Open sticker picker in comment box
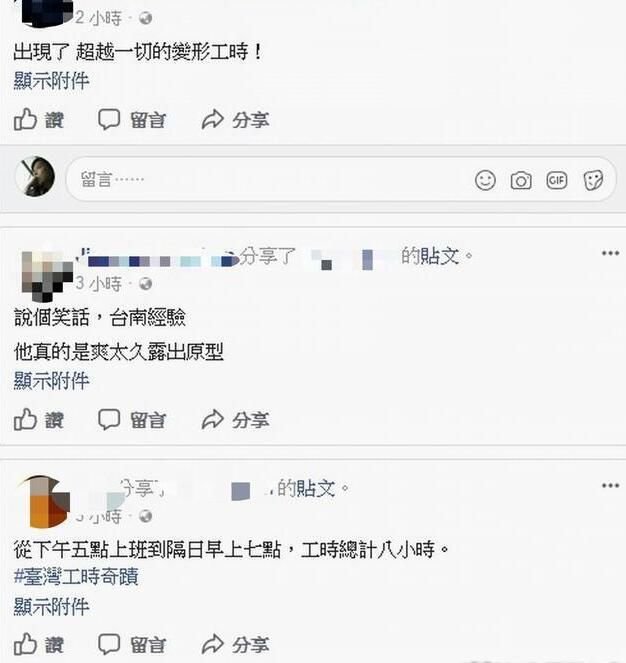 click(x=593, y=181)
